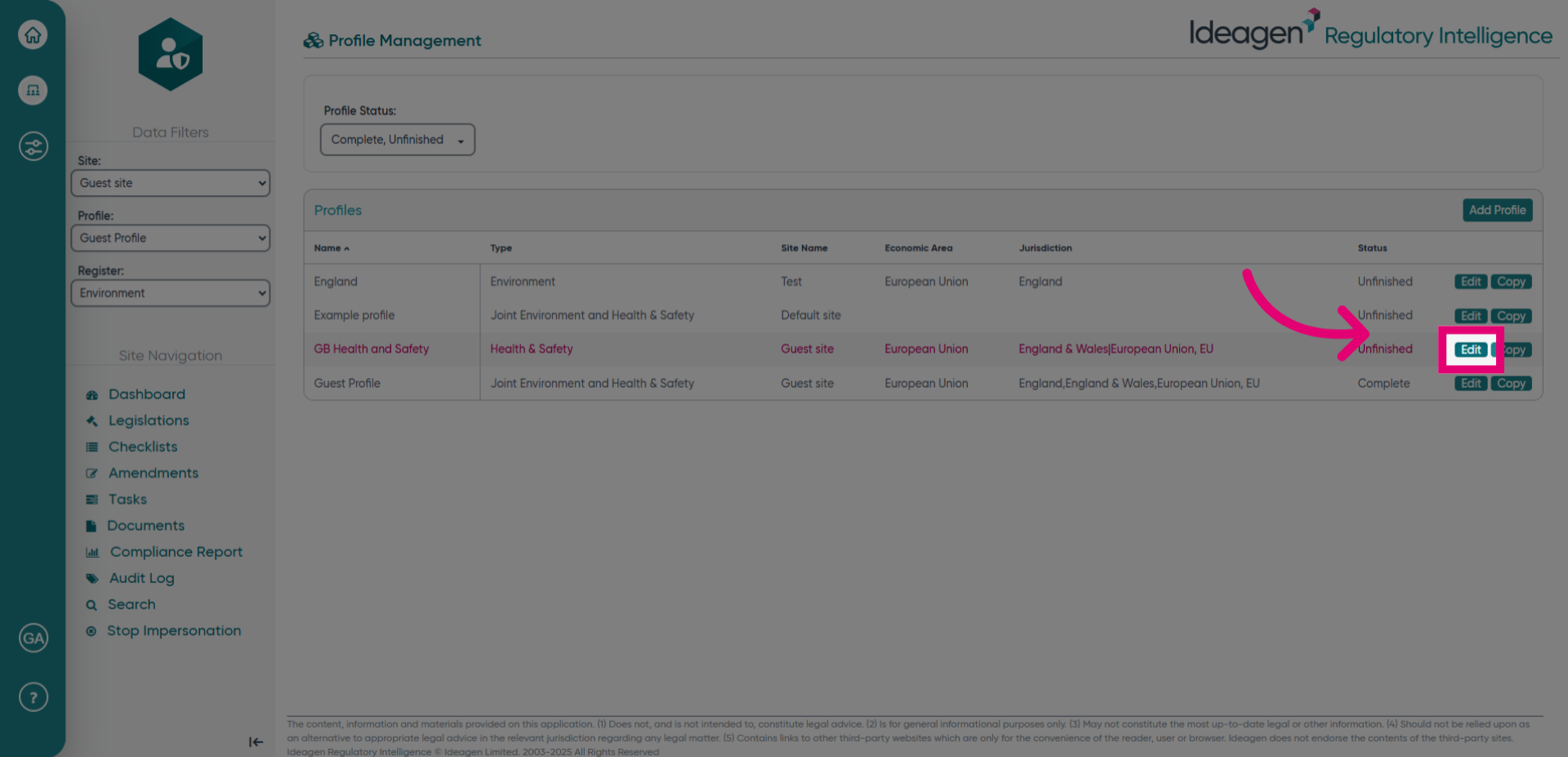The height and width of the screenshot is (757, 1568).
Task: Click the Jurisdiction column header
Action: tap(1045, 248)
